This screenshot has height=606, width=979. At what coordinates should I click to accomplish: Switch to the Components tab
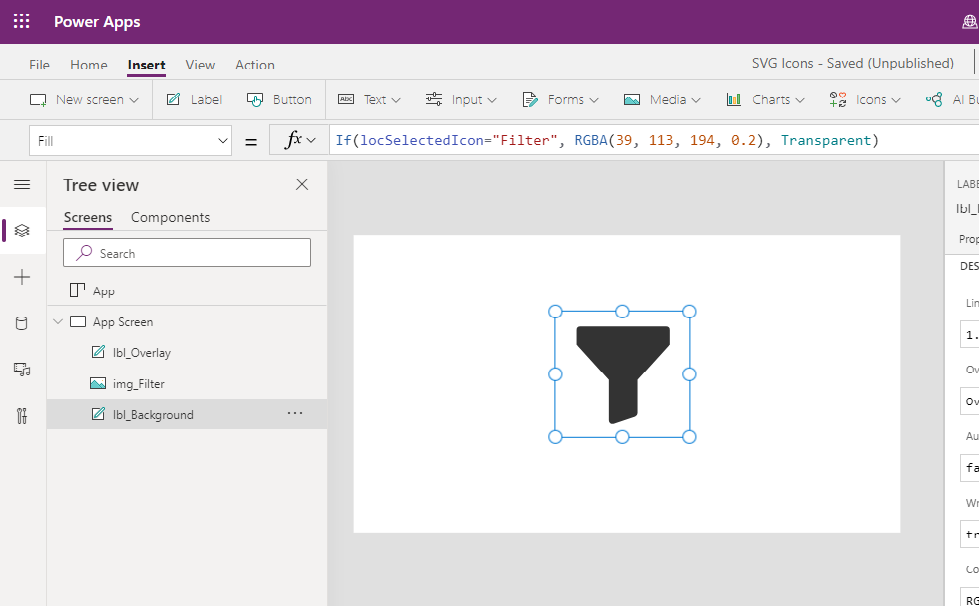coord(170,217)
